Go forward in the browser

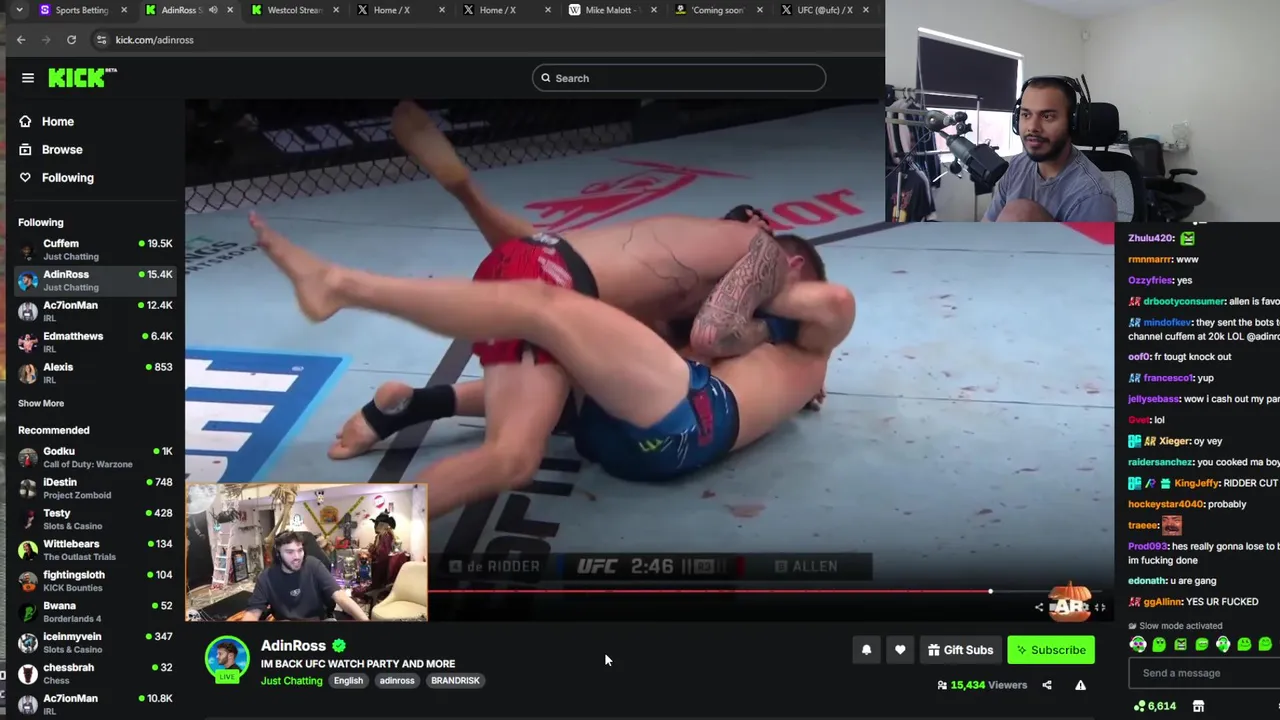[x=46, y=40]
